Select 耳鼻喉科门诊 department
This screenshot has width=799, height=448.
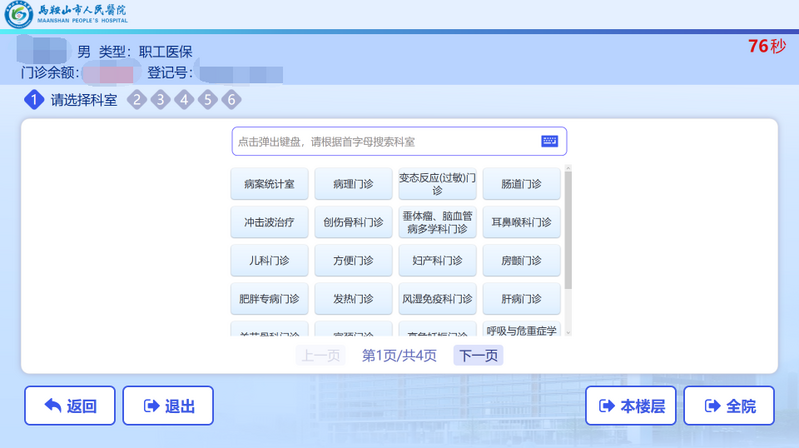[x=521, y=222]
